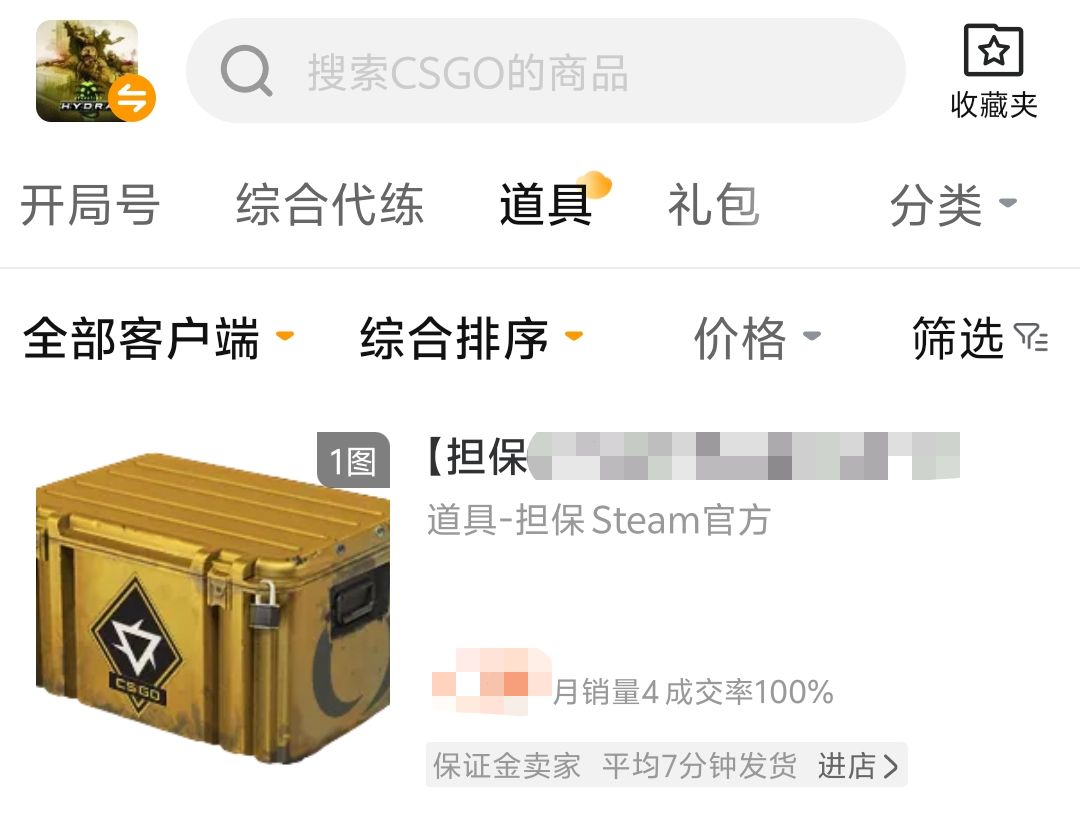Click the 进店 chevron arrow
1080x815 pixels.
point(891,766)
